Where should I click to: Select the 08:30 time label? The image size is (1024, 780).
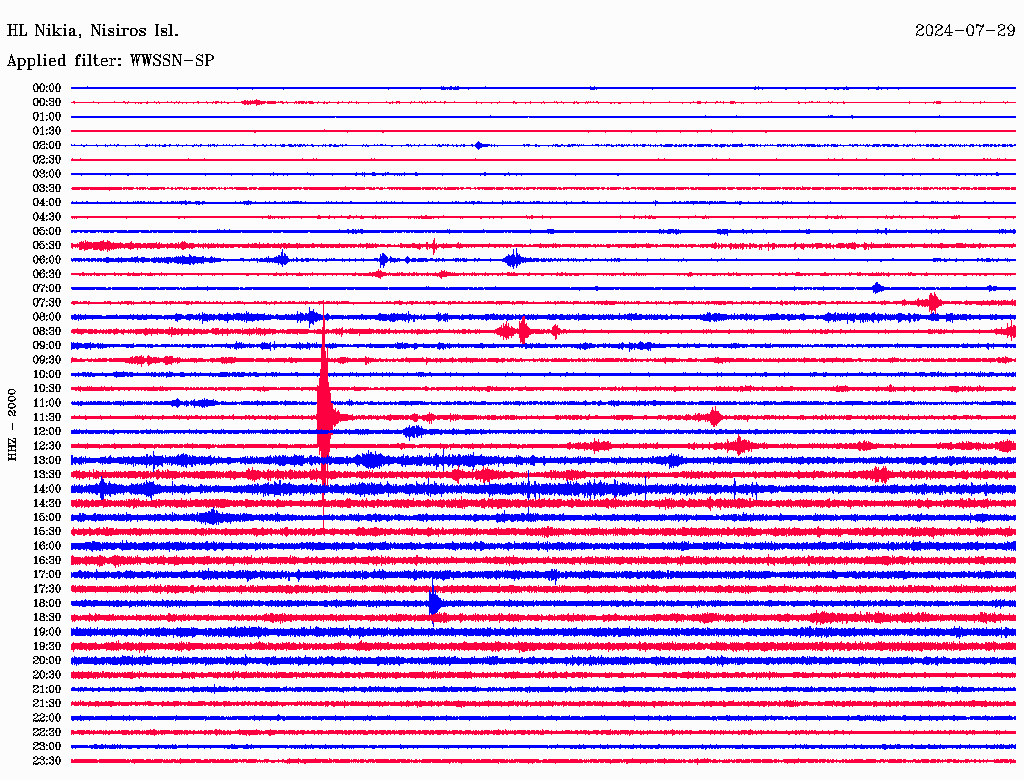pos(47,331)
